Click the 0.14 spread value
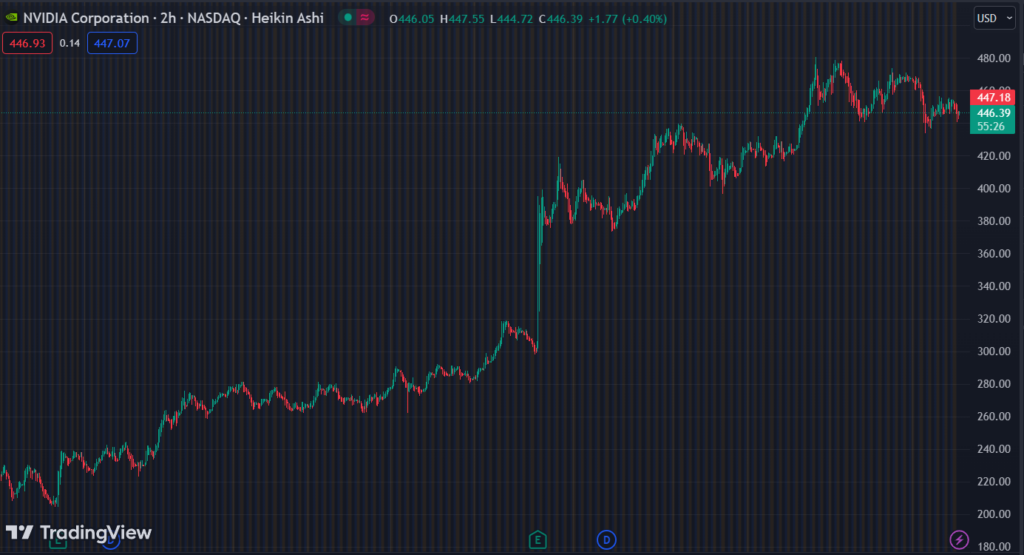Screen dimensions: 1024x555 coord(69,43)
